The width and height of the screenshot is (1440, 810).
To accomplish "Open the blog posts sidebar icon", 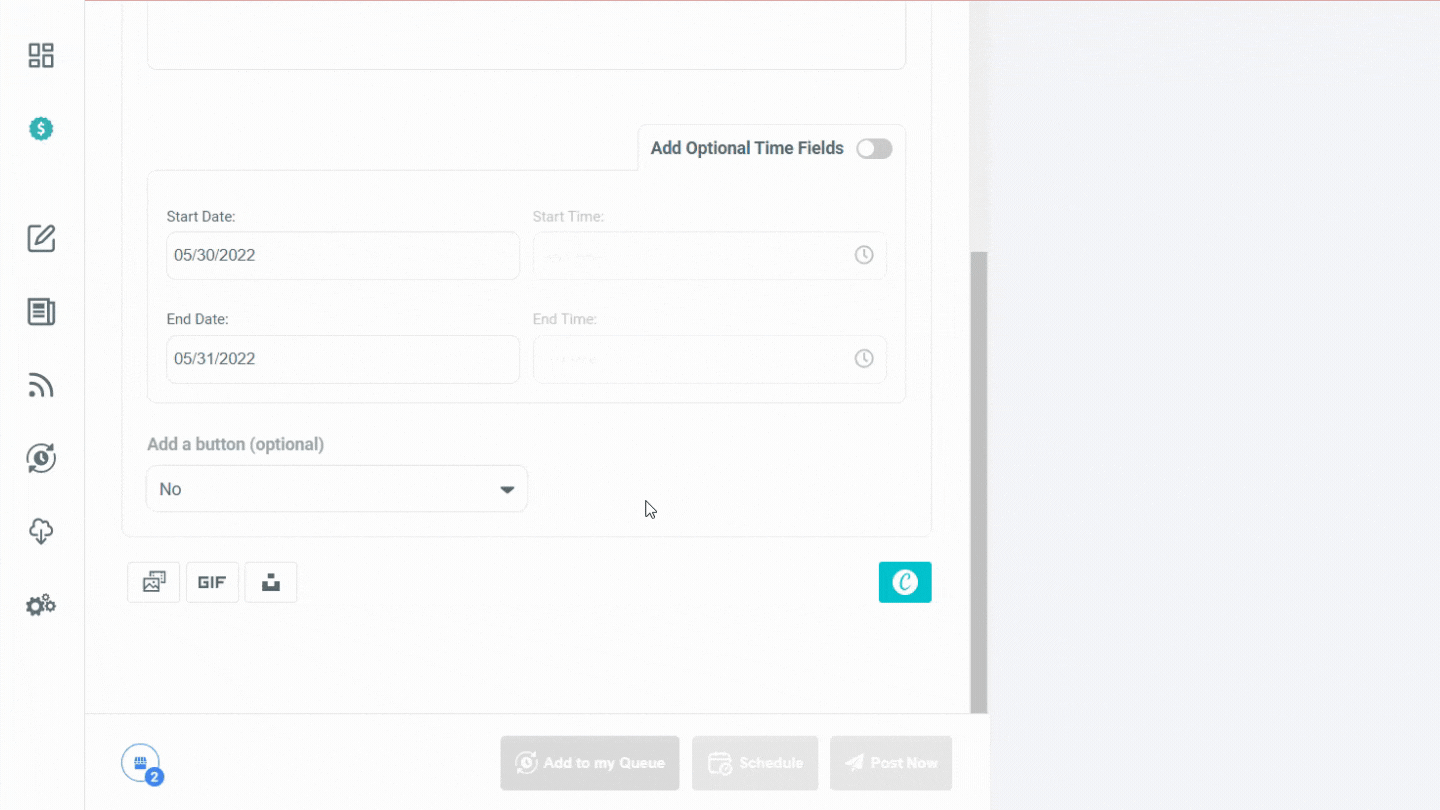I will [41, 311].
